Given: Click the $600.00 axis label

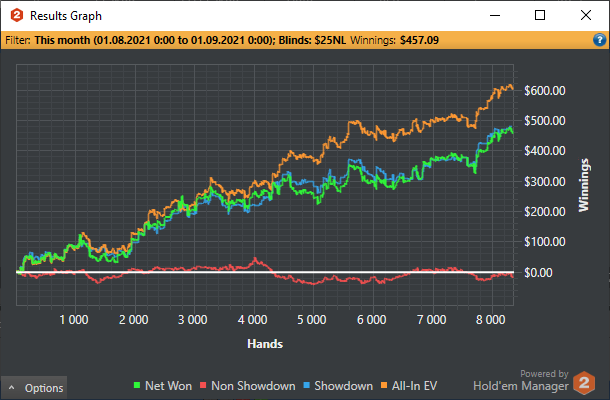Looking at the screenshot, I should tap(545, 91).
